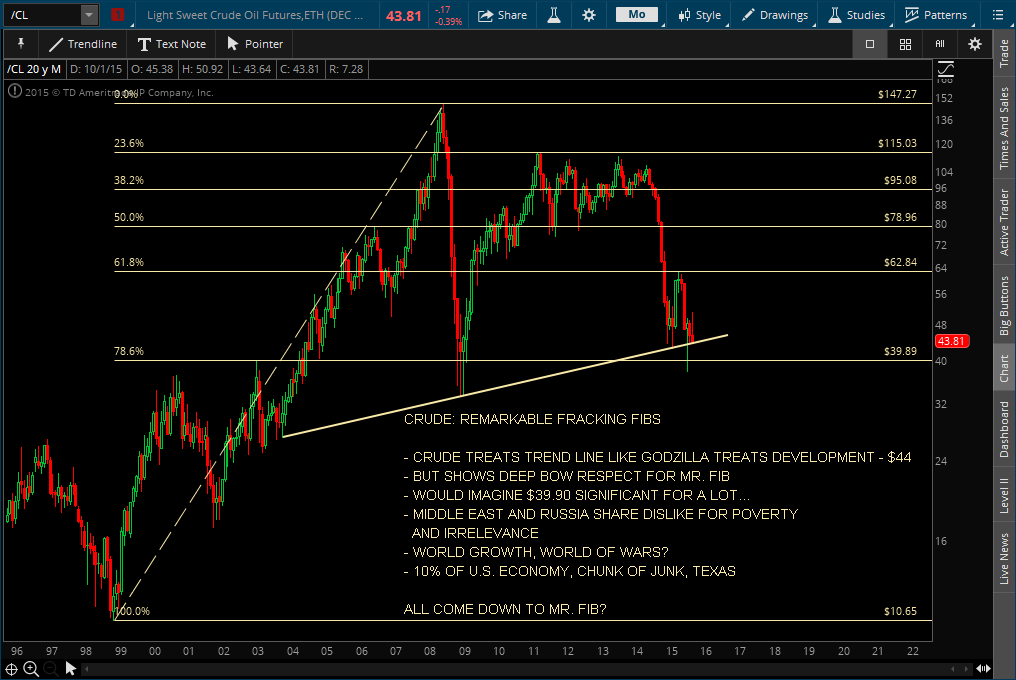Select the Trendline drawing tool
1016x680 pixels.
coord(83,44)
